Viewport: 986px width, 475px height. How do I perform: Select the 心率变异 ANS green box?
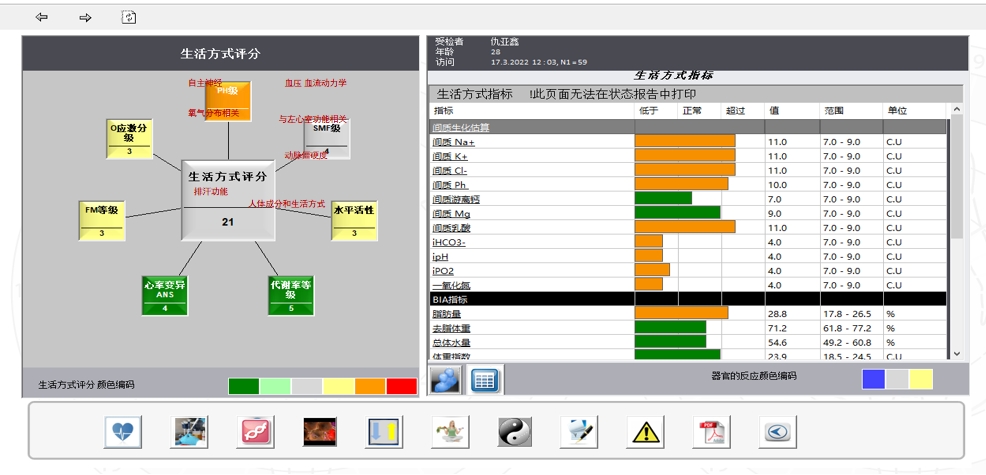165,295
